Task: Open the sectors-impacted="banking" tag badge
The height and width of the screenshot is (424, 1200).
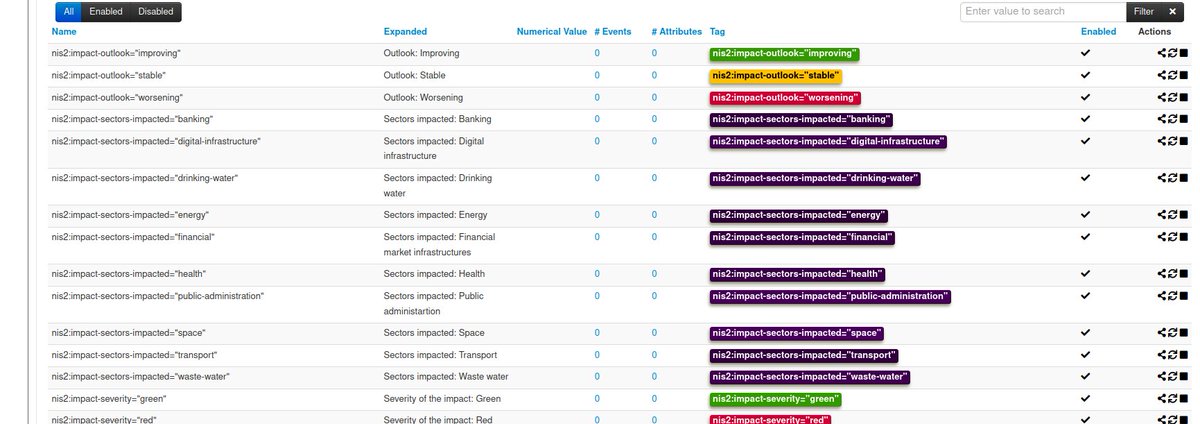Action: click(x=801, y=119)
